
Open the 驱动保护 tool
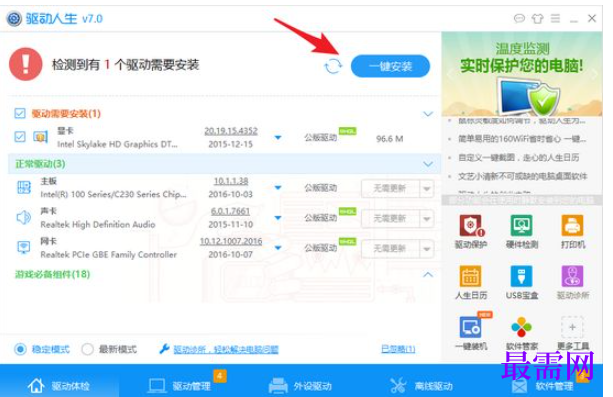point(471,232)
